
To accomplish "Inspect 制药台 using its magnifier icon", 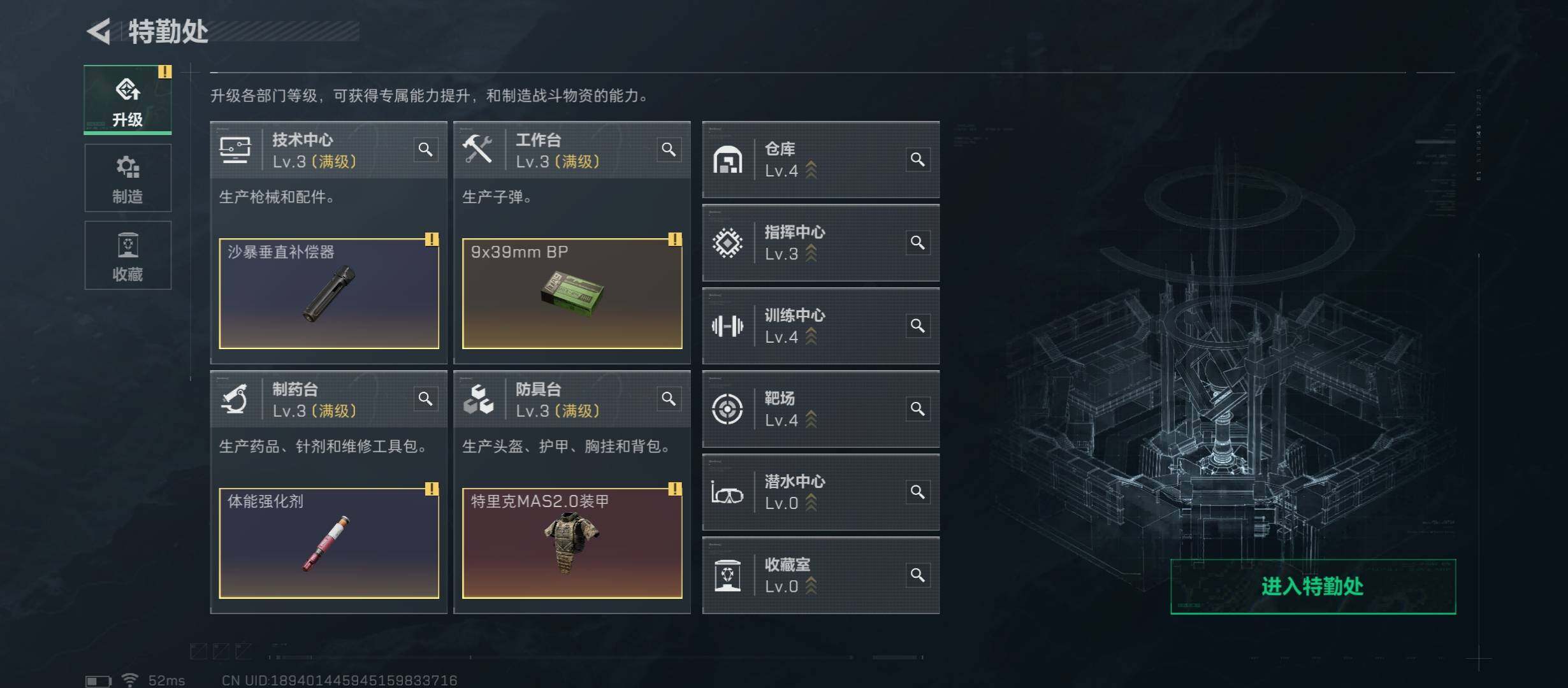I will (425, 399).
